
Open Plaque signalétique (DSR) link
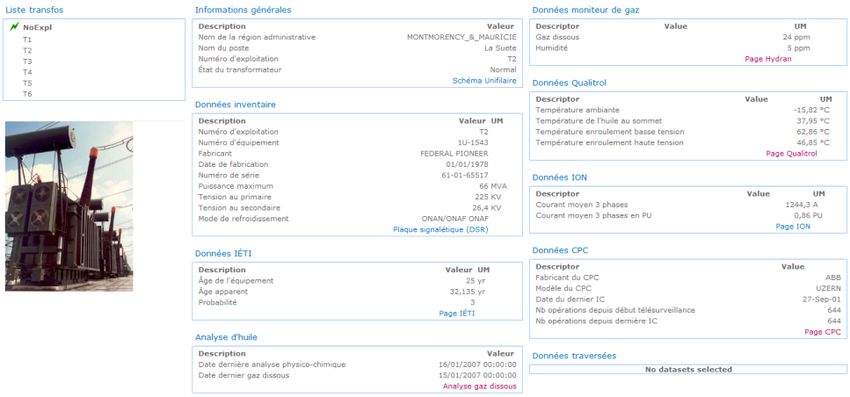pos(441,230)
